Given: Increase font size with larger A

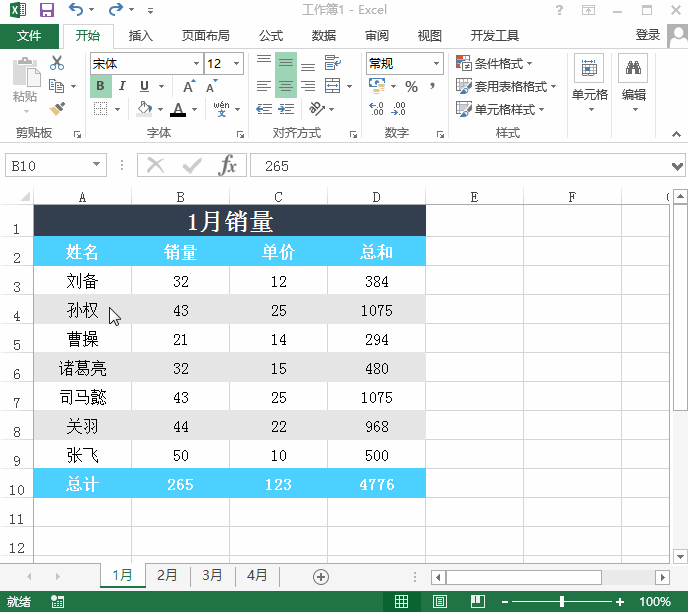Looking at the screenshot, I should 189,86.
